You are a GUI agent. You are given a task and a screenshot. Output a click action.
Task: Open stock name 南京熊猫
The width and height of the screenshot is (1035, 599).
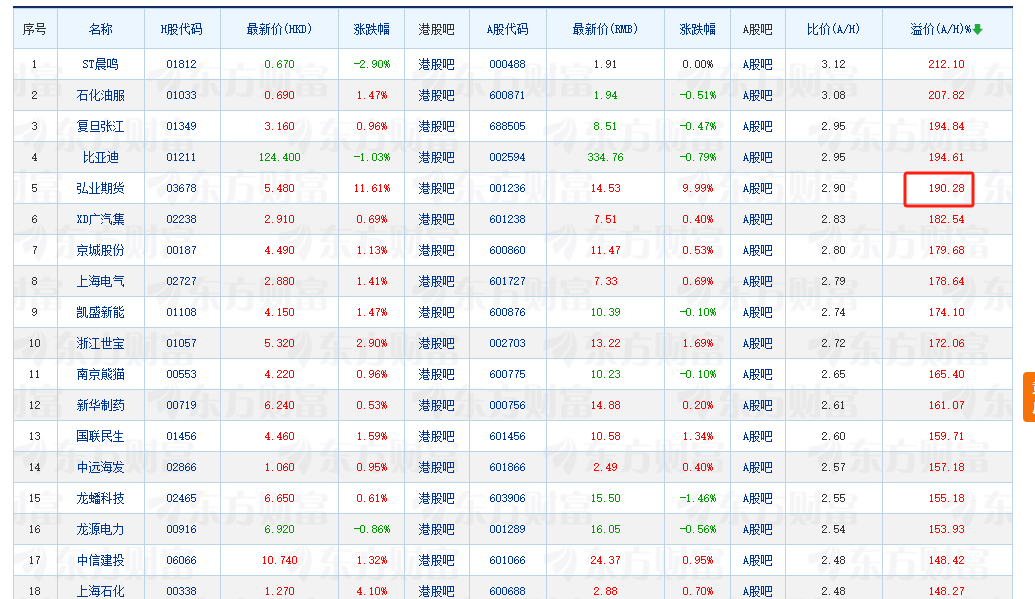[100, 374]
